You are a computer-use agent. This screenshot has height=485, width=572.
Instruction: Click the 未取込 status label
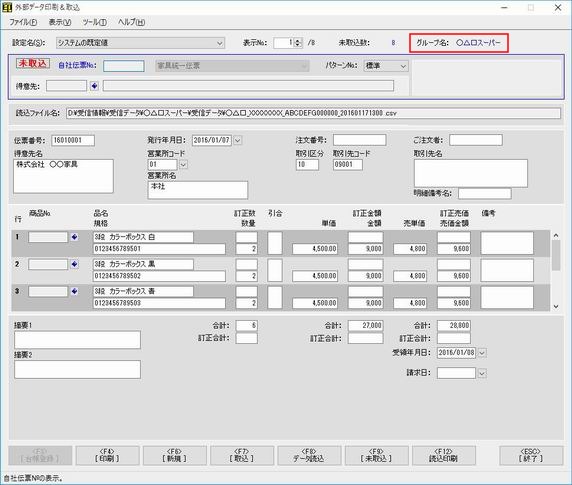pyautogui.click(x=33, y=63)
